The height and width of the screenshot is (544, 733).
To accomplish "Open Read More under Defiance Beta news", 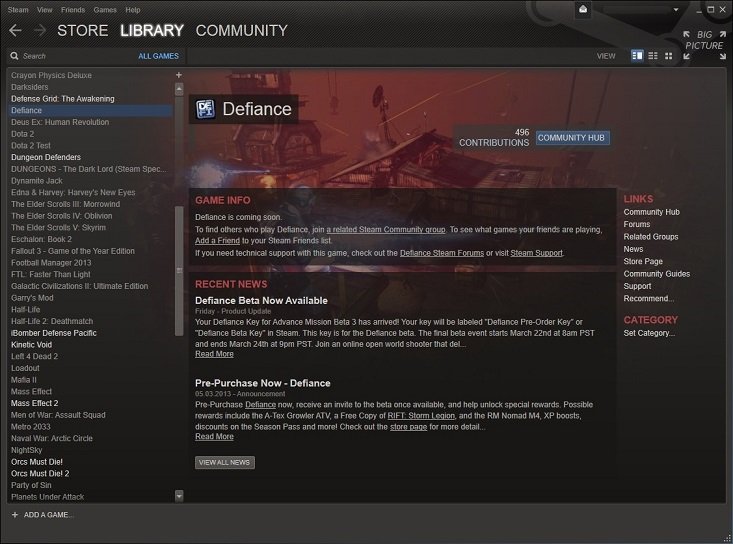I will (214, 354).
